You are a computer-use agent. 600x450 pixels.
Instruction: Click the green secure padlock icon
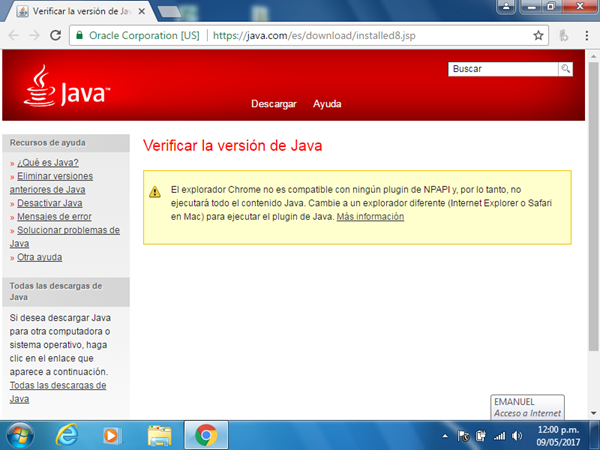tap(79, 35)
